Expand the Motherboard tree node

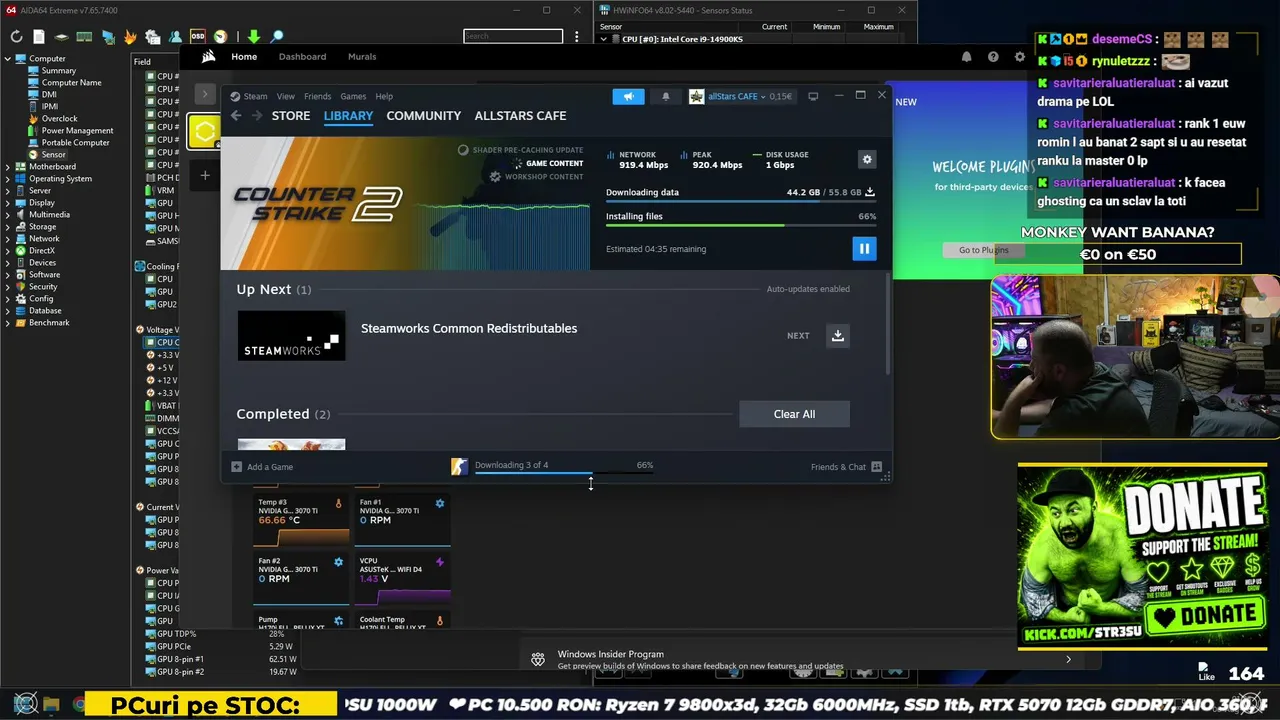(8, 167)
